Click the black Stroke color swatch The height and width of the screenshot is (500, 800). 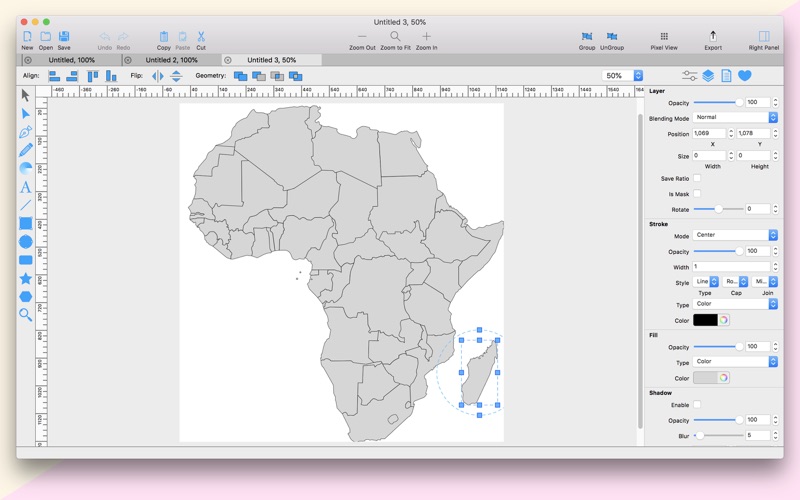click(x=705, y=320)
